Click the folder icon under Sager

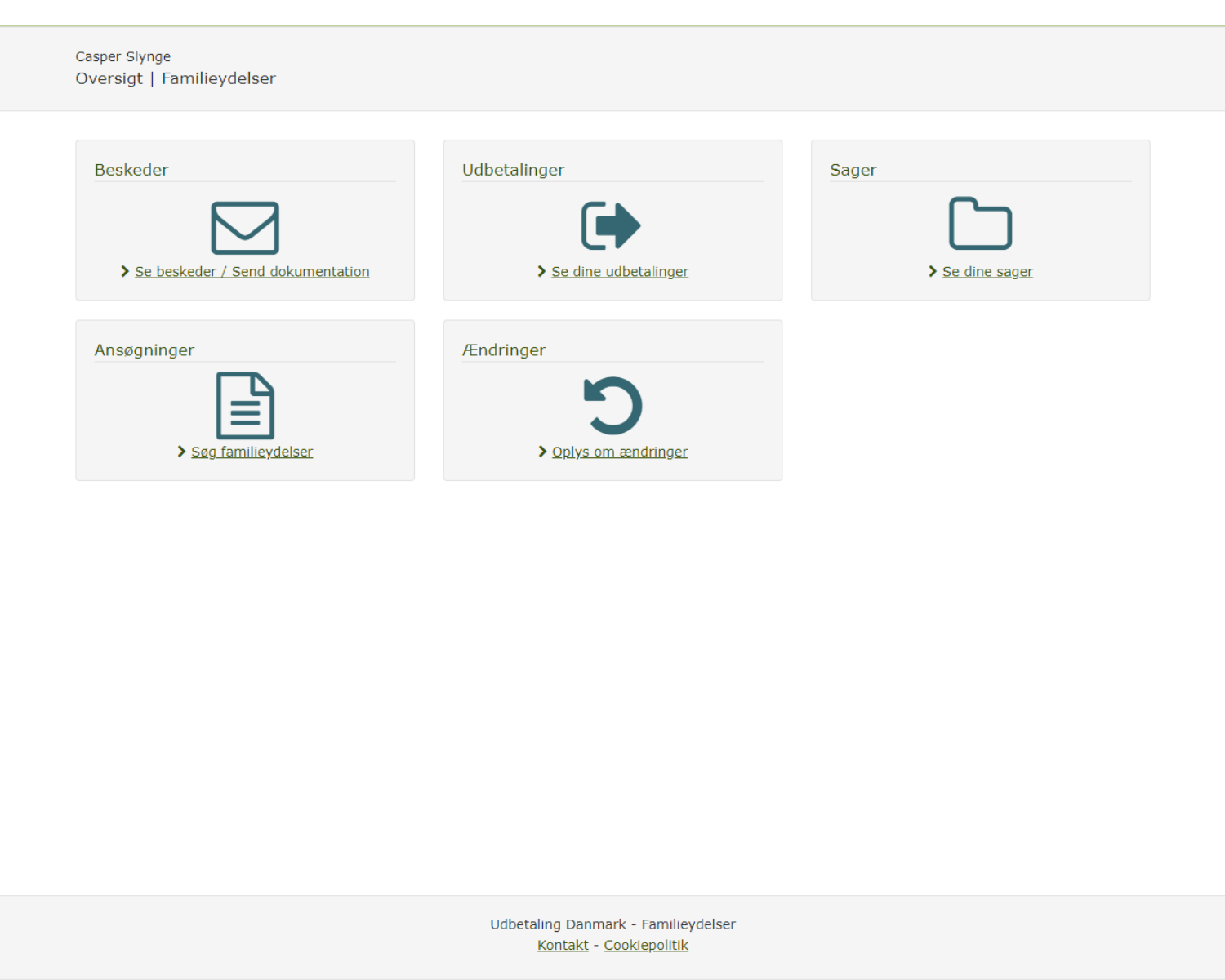click(980, 223)
